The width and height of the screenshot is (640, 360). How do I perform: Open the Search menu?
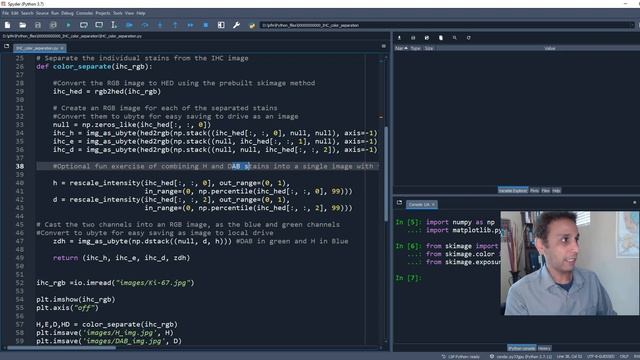coord(27,13)
